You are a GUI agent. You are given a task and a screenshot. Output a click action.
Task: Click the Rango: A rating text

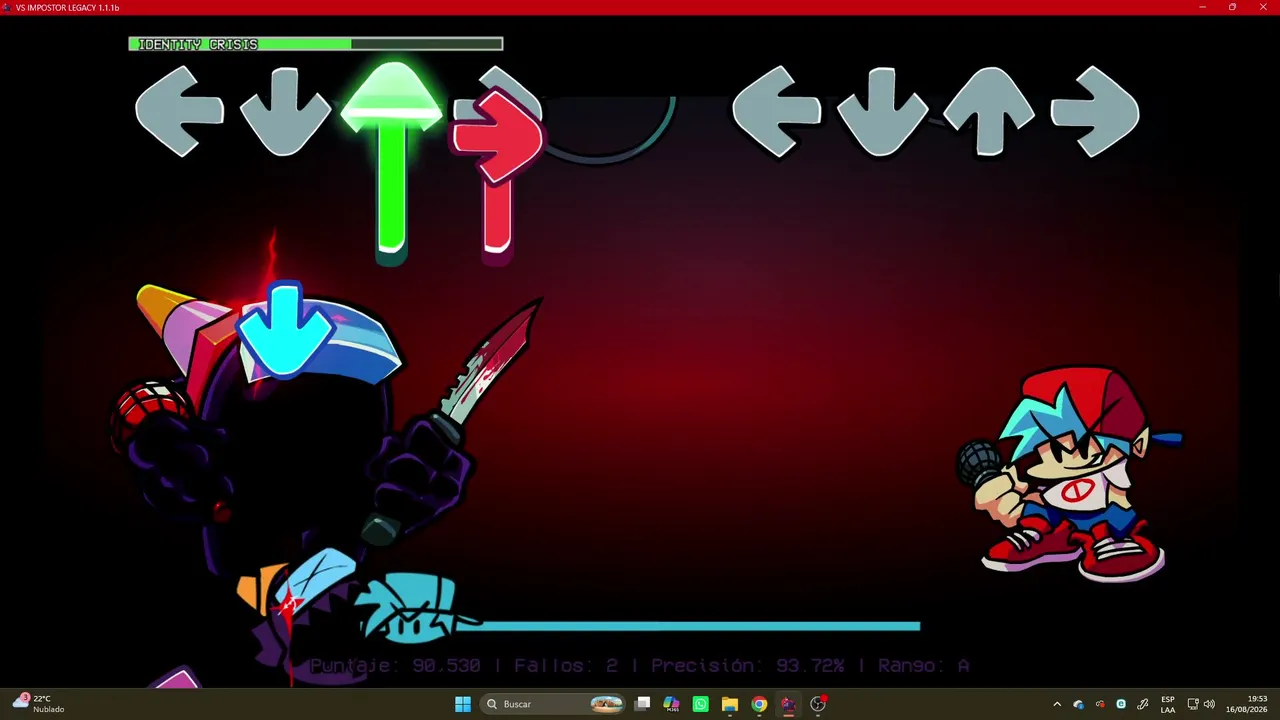924,665
